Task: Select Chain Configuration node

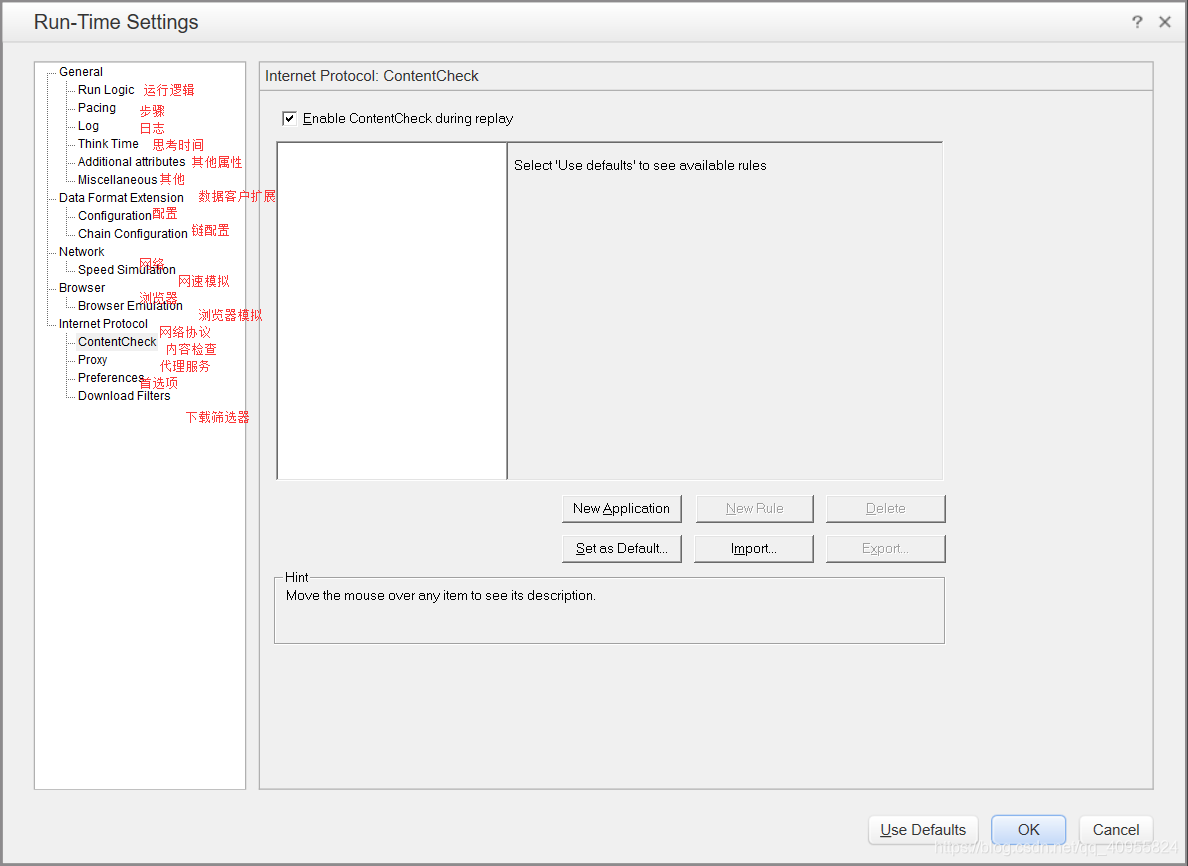Action: tap(133, 234)
